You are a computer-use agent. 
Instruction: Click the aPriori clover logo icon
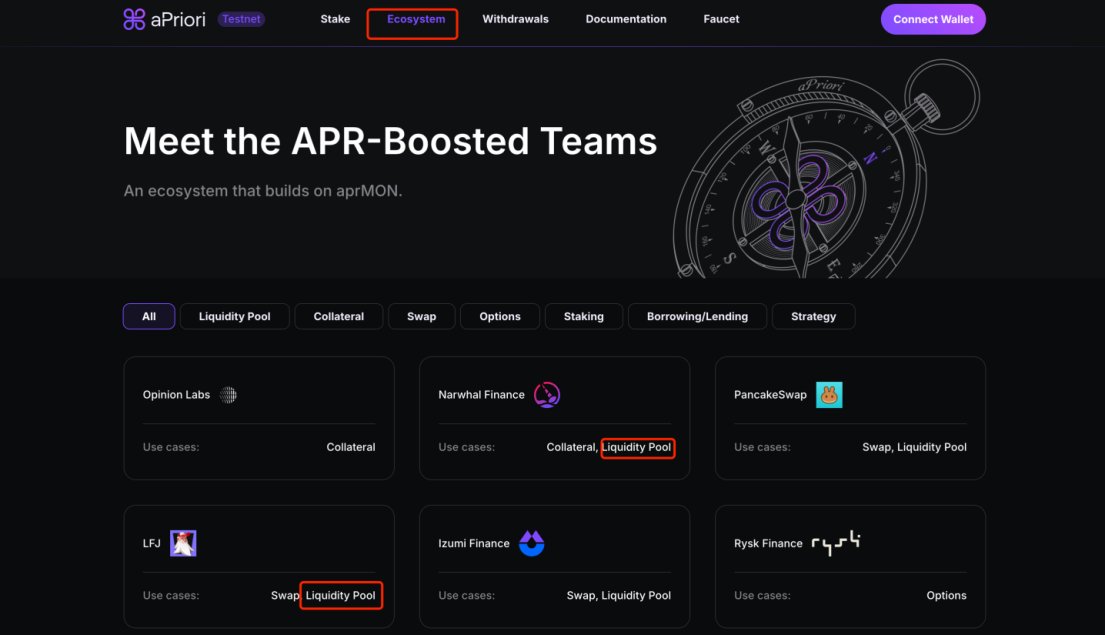(134, 19)
